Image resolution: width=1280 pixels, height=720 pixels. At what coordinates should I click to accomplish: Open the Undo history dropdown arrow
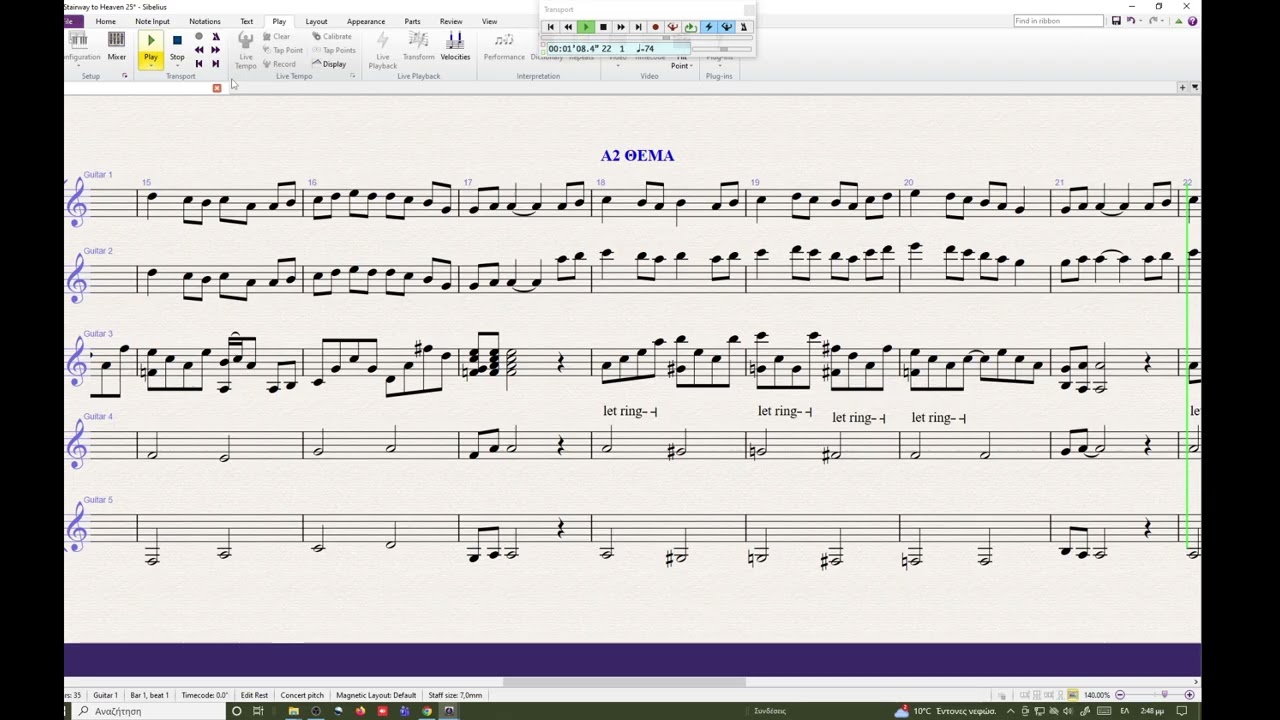pyautogui.click(x=1139, y=21)
